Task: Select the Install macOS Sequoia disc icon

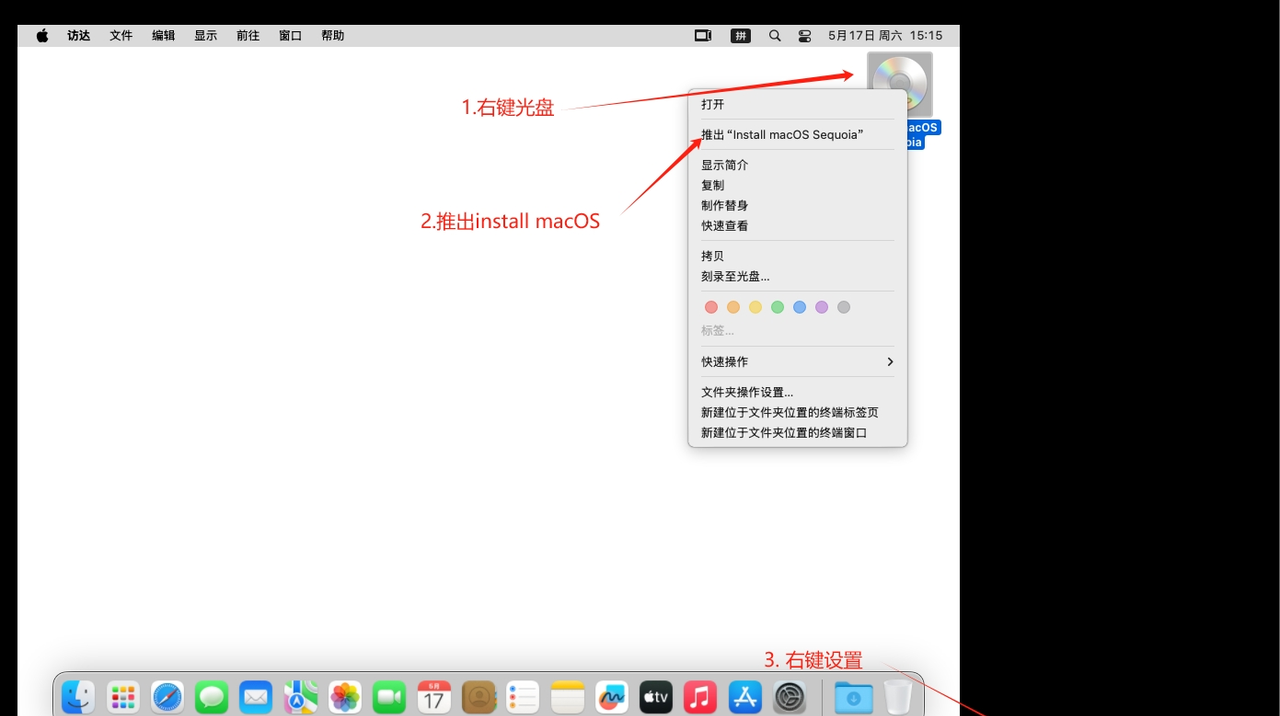Action: click(x=899, y=85)
